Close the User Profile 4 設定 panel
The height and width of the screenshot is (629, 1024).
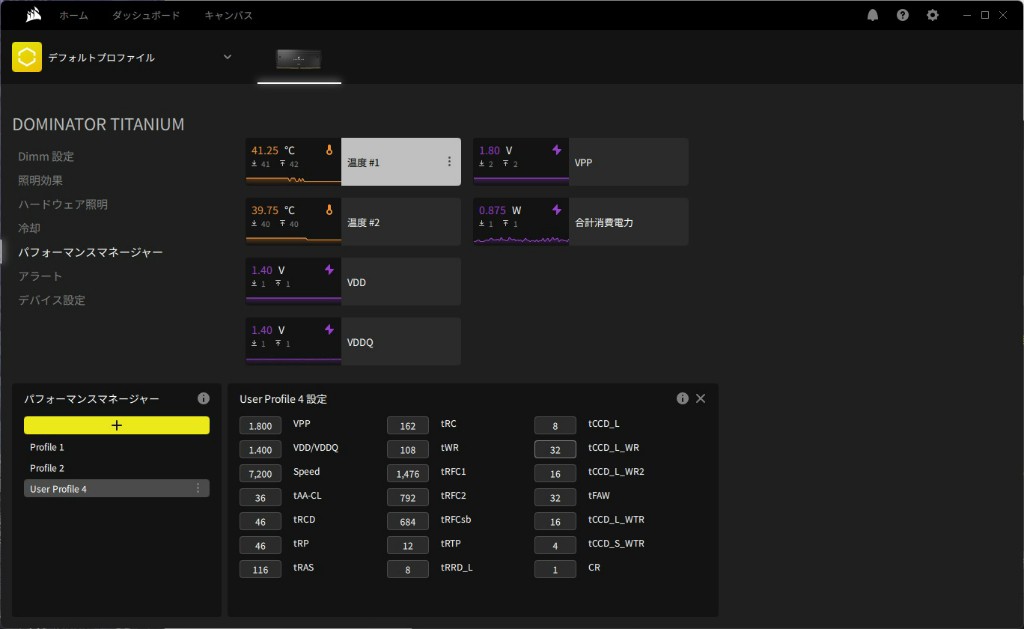[700, 398]
